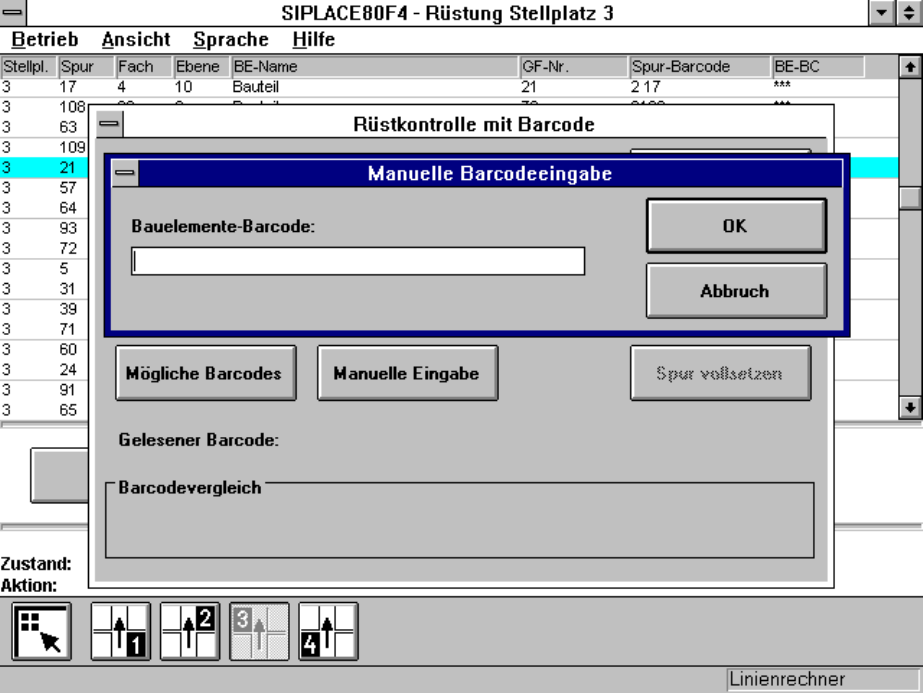Click the Bauteil cell in first row
The image size is (923, 693).
(x=255, y=87)
